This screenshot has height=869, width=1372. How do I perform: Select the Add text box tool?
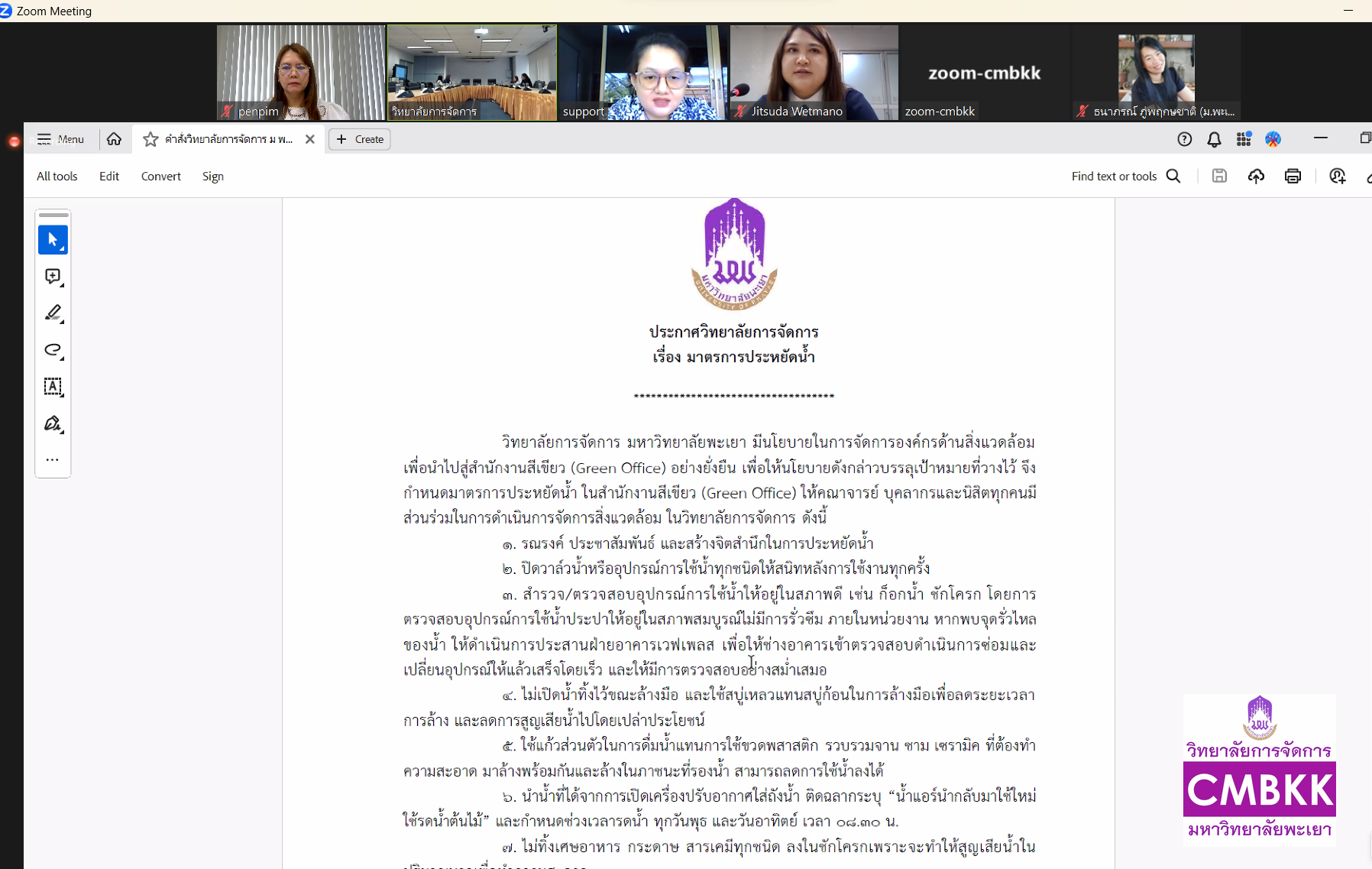53,387
